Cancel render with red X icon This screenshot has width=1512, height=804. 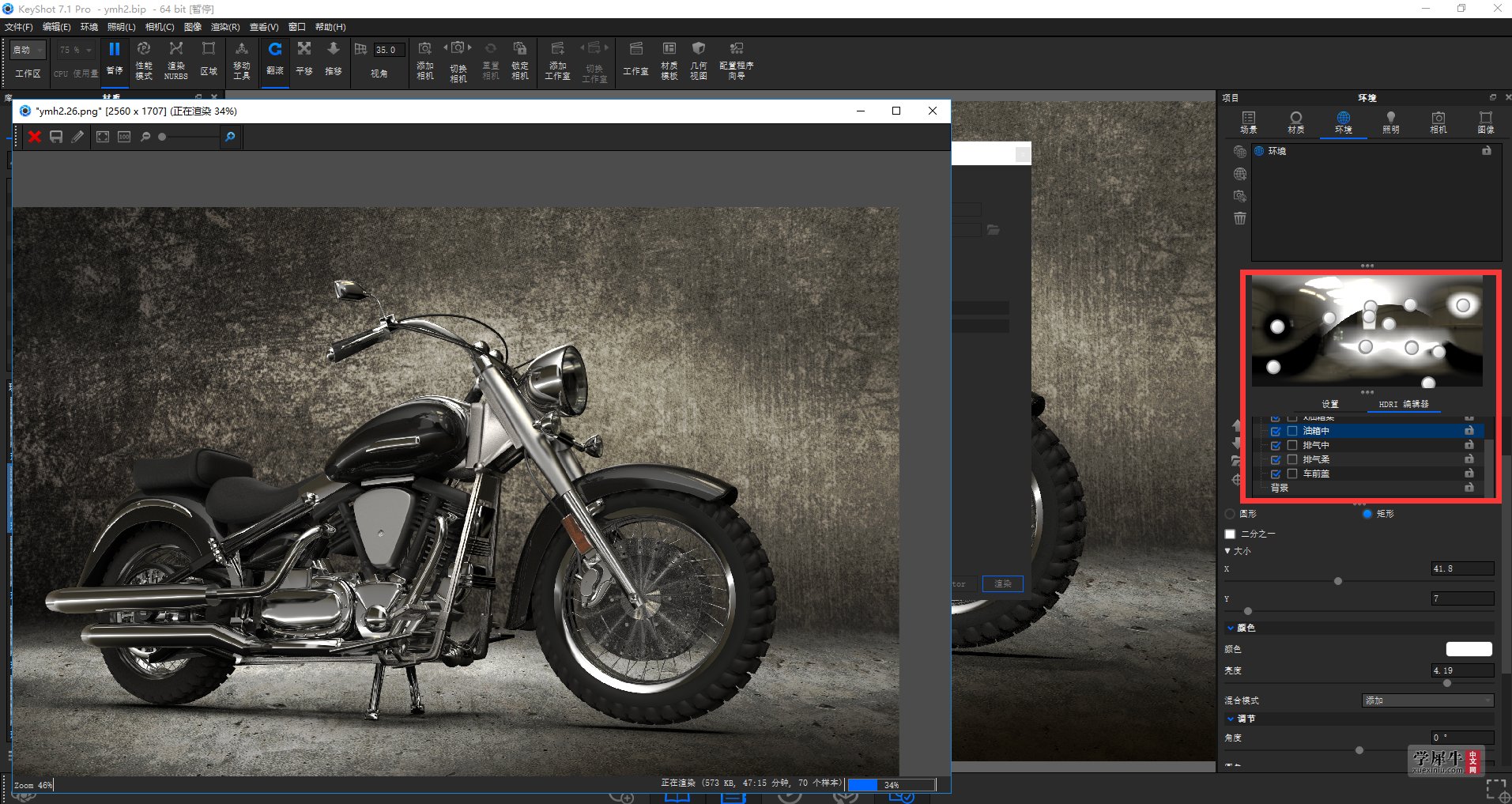[35, 137]
